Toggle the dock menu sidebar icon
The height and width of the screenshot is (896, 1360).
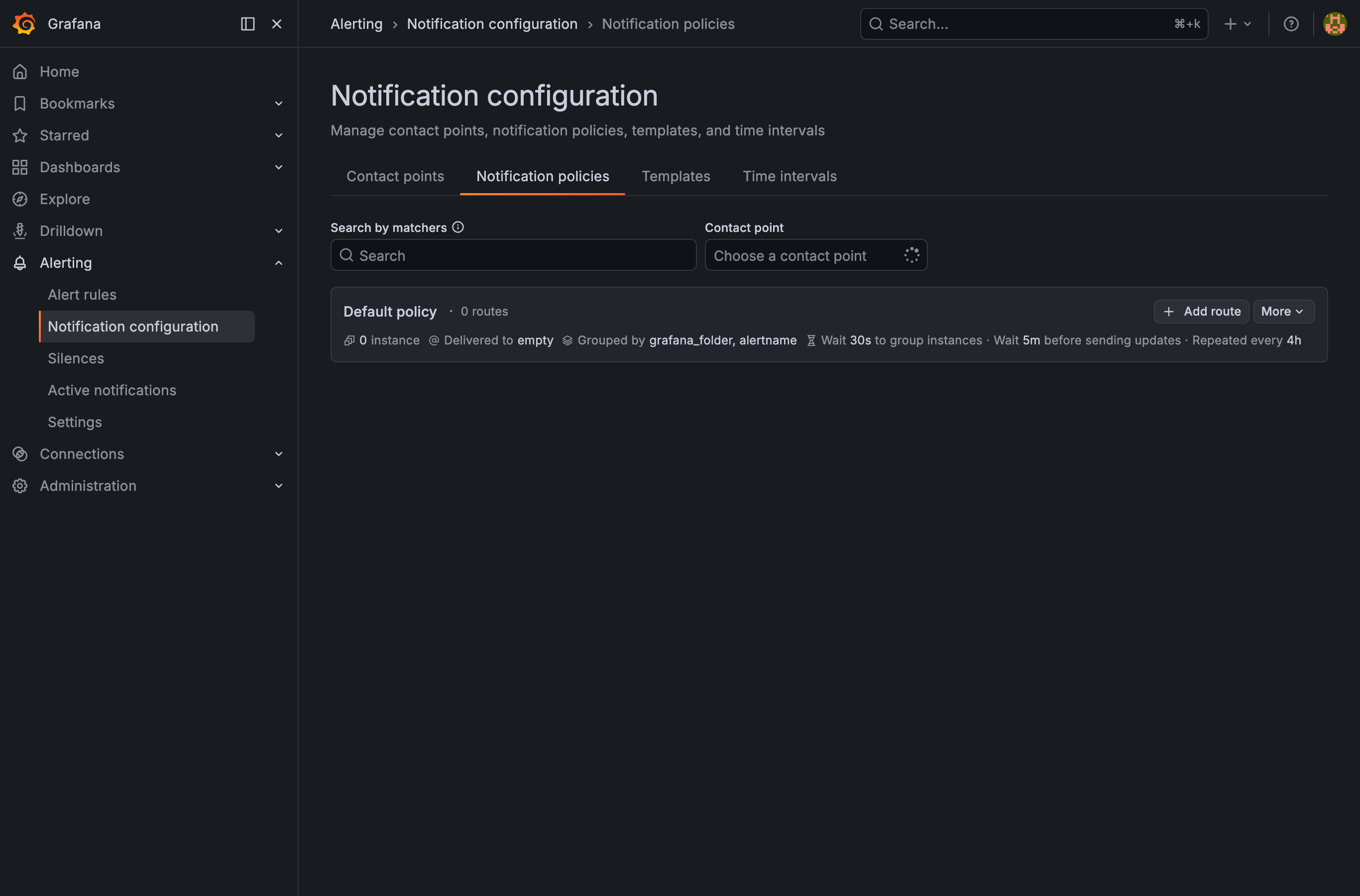[247, 23]
